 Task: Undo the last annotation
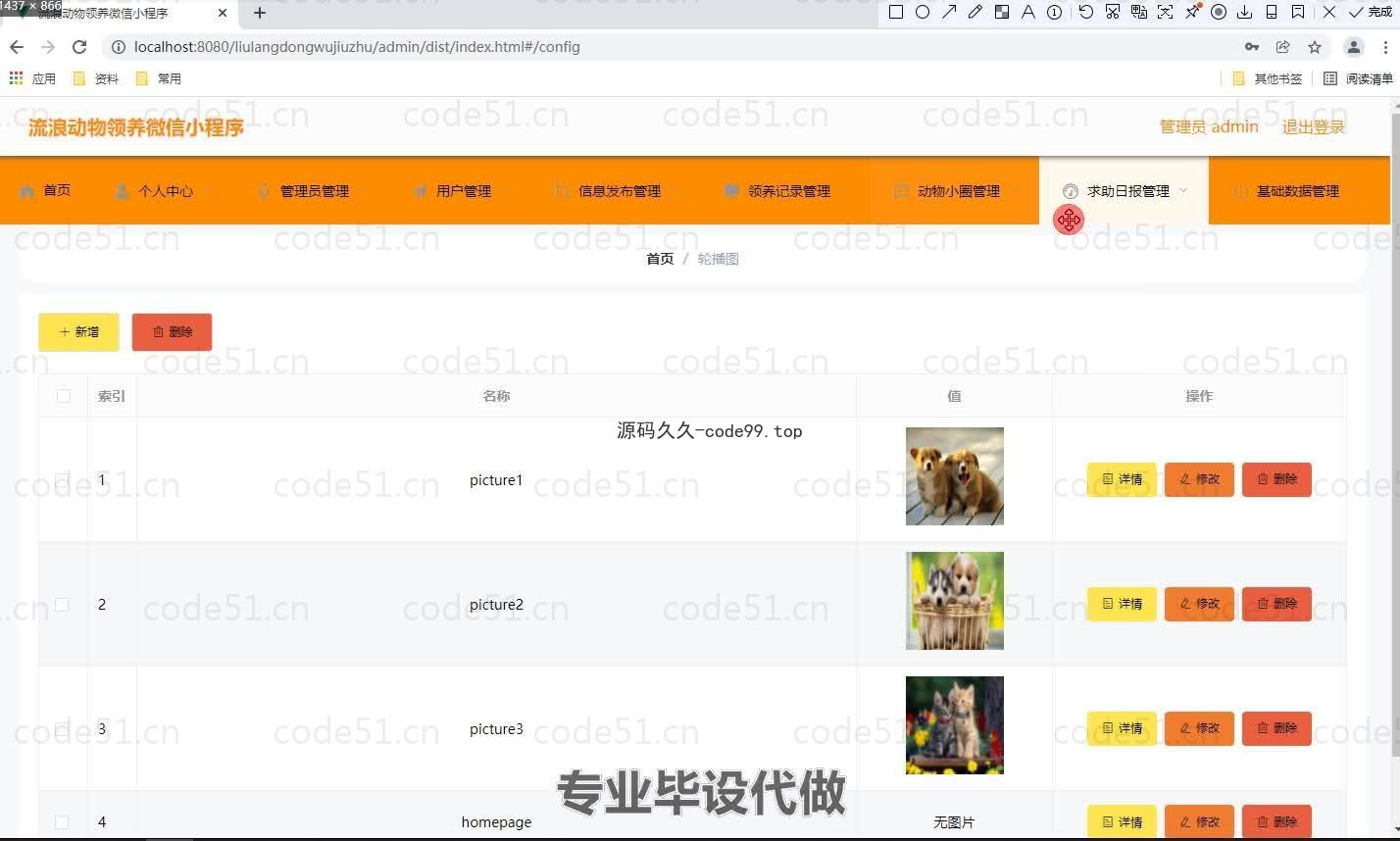1086,13
